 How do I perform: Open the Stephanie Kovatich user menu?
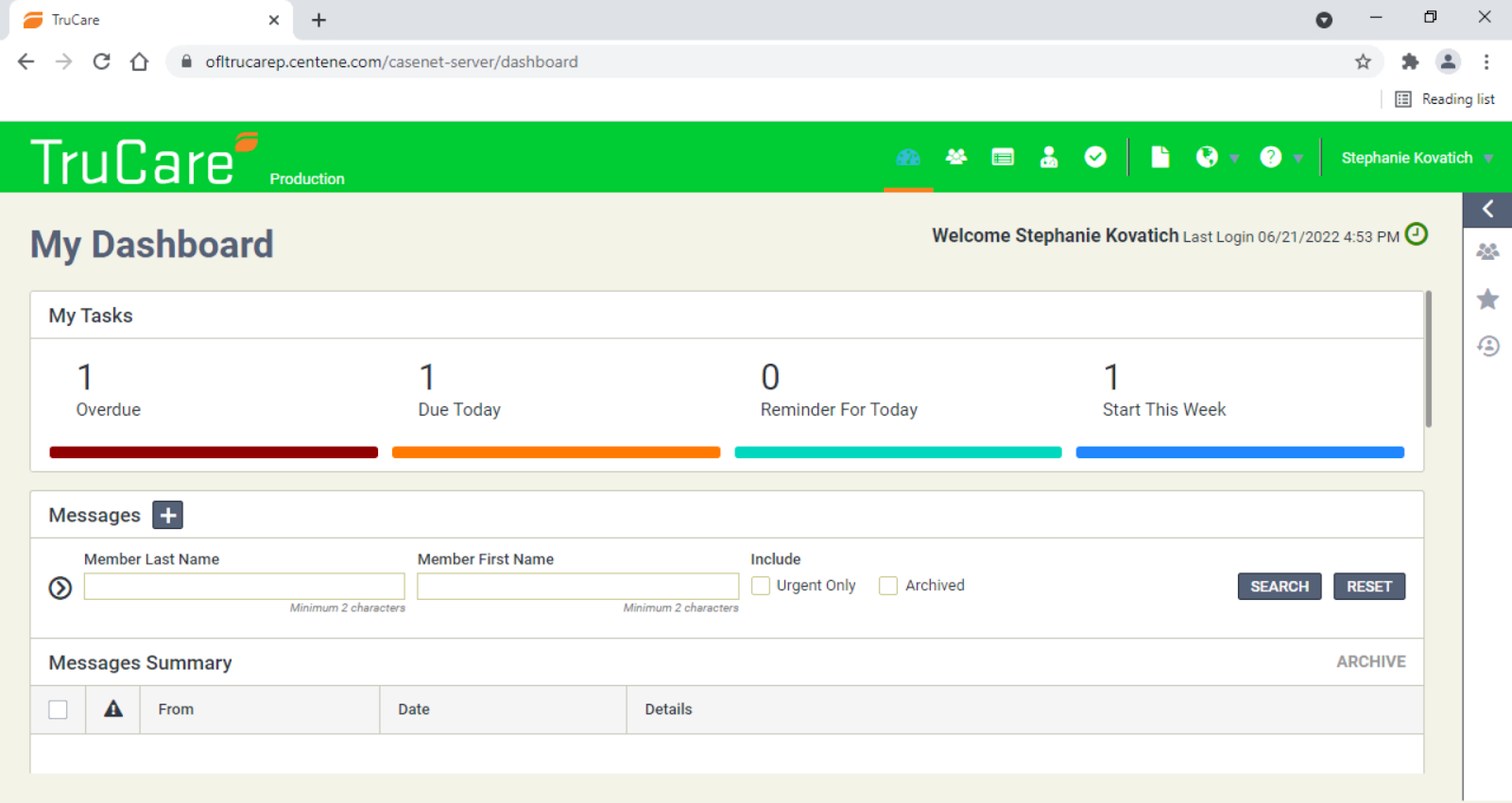1417,158
